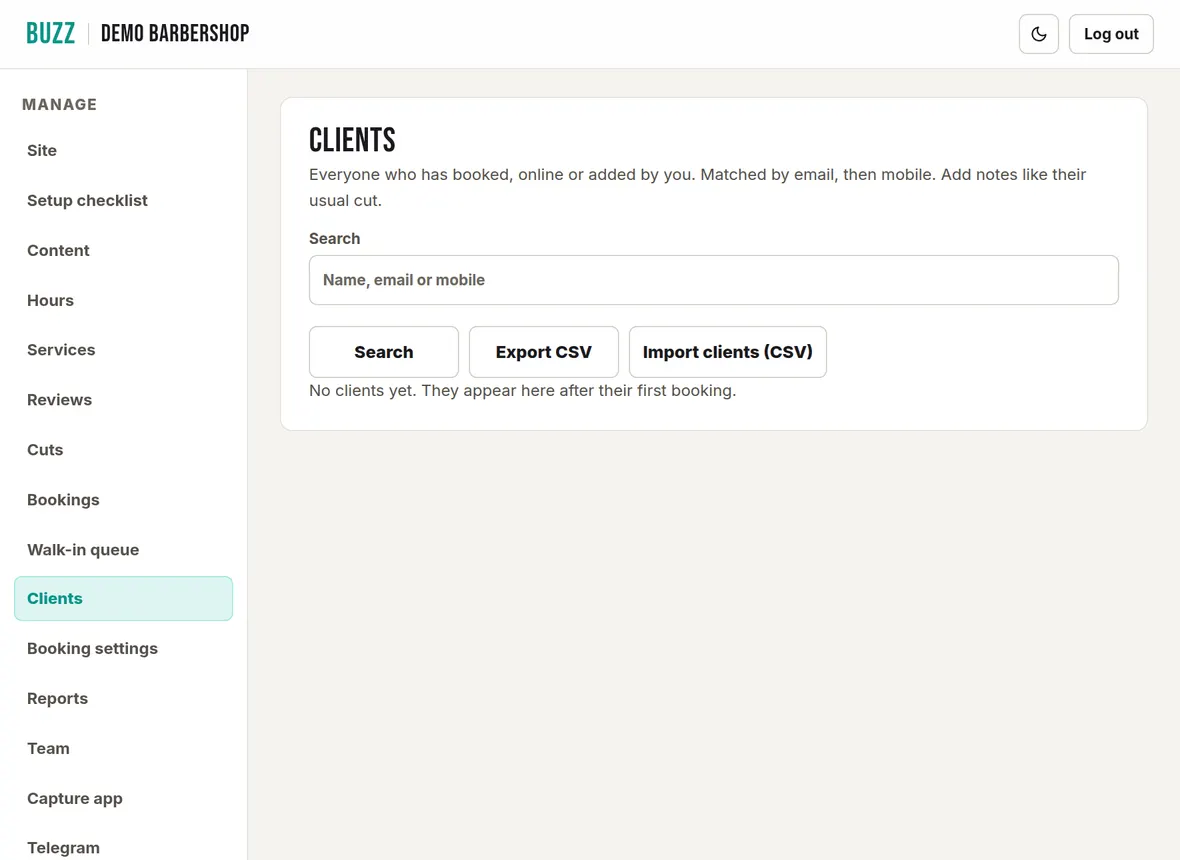The width and height of the screenshot is (1180, 860).
Task: Click the Search field label
Action: (x=334, y=239)
